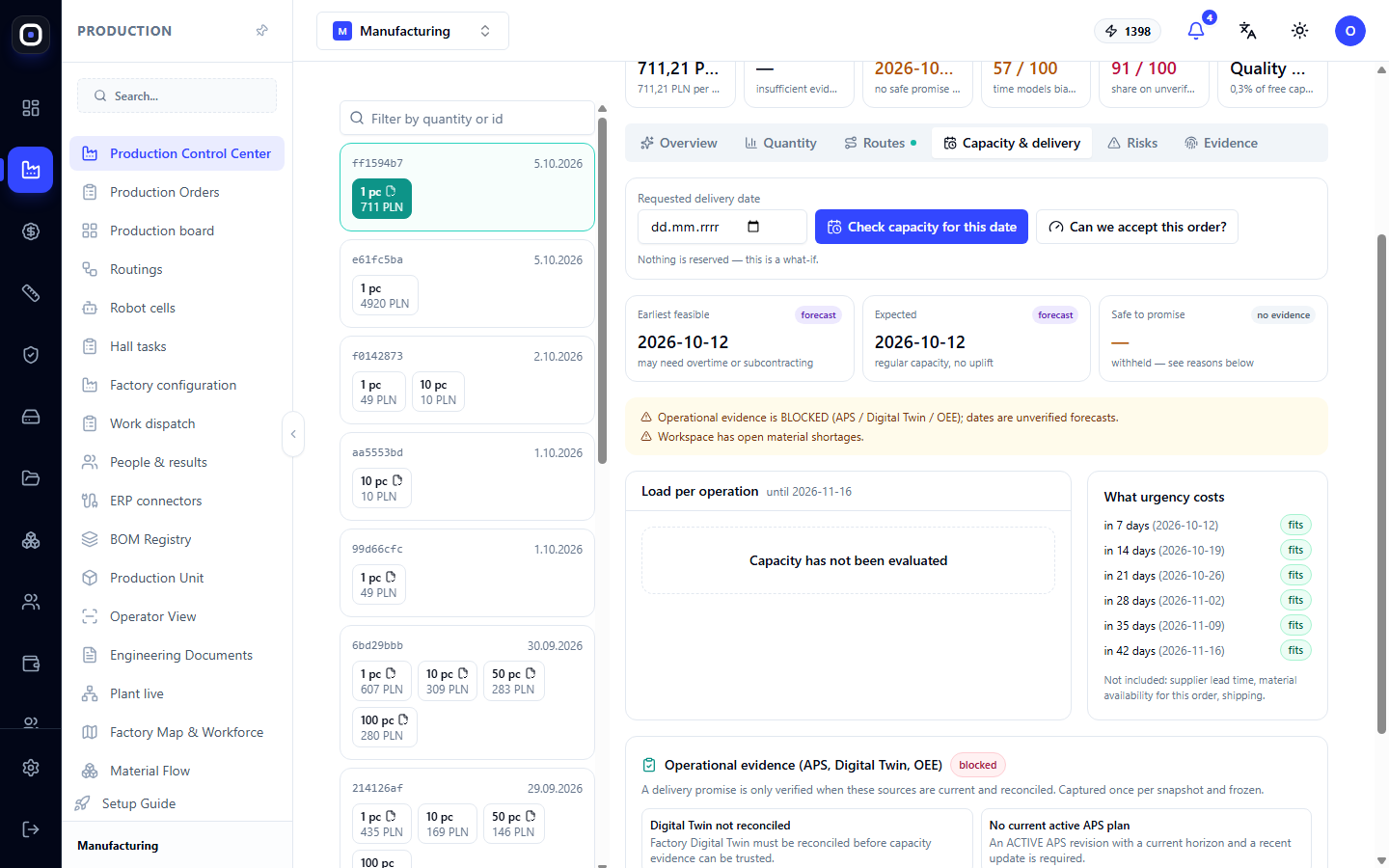Viewport: 1389px width, 868px height.
Task: Focus the sidebar Search field
Action: (x=177, y=95)
